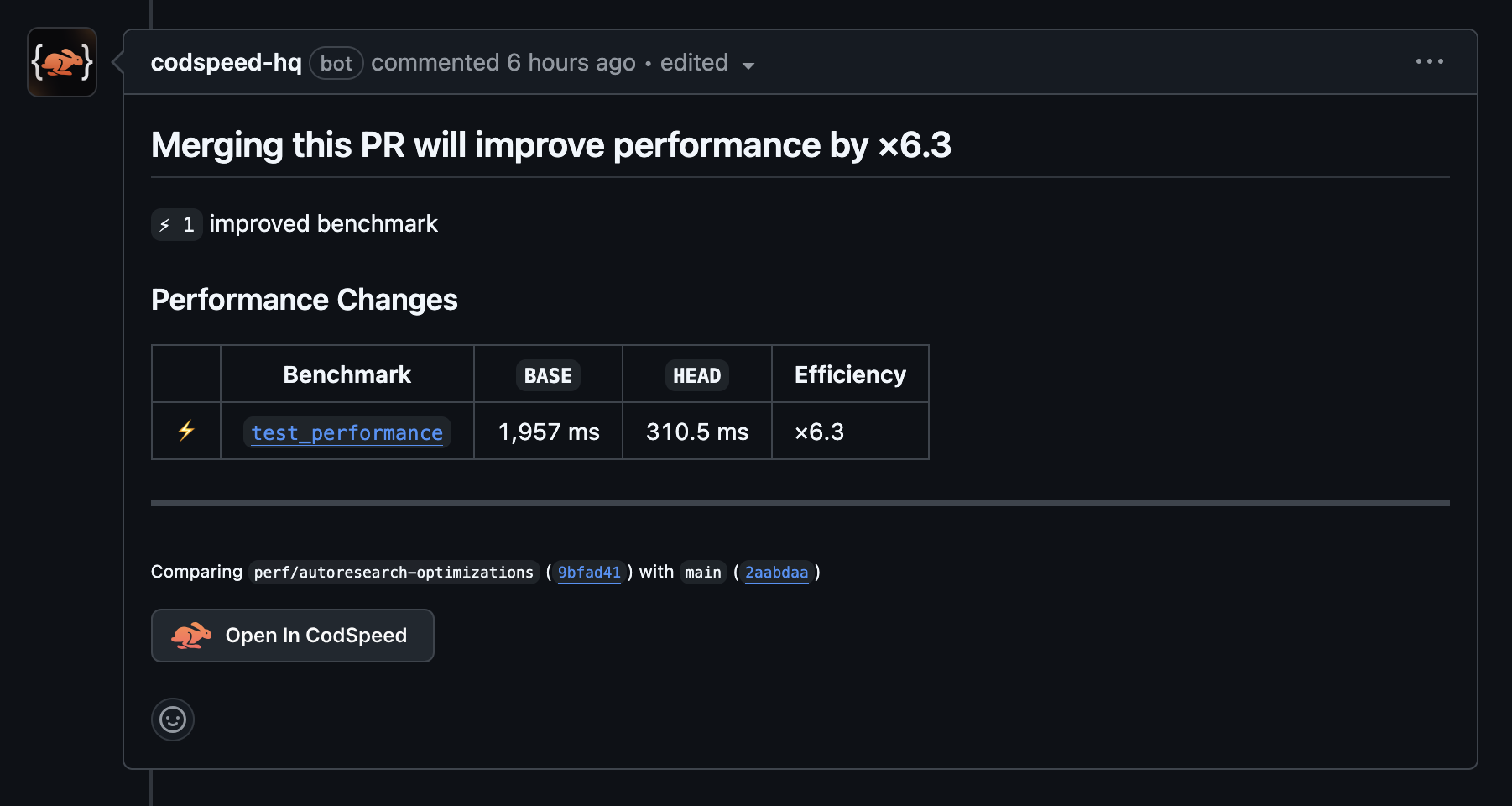Open the test_performance benchmark link

coord(347,432)
